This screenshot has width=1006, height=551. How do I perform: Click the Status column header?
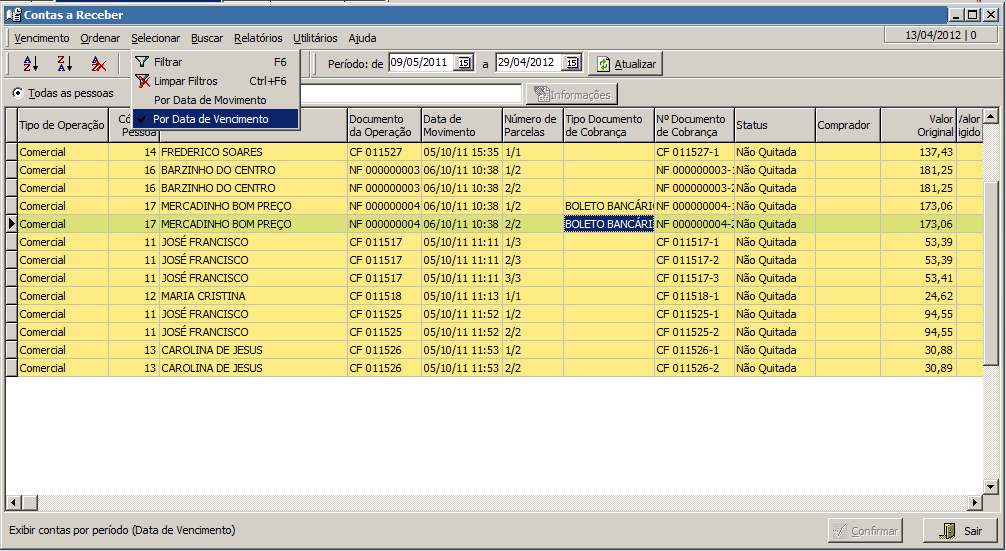point(775,125)
